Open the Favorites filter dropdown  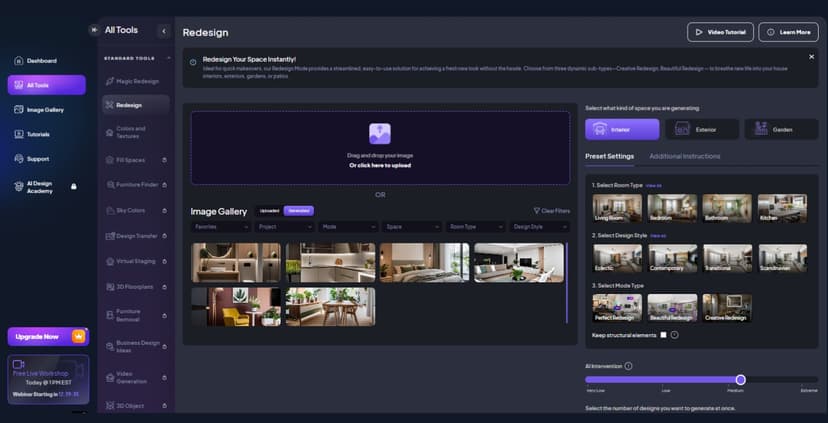click(x=221, y=227)
